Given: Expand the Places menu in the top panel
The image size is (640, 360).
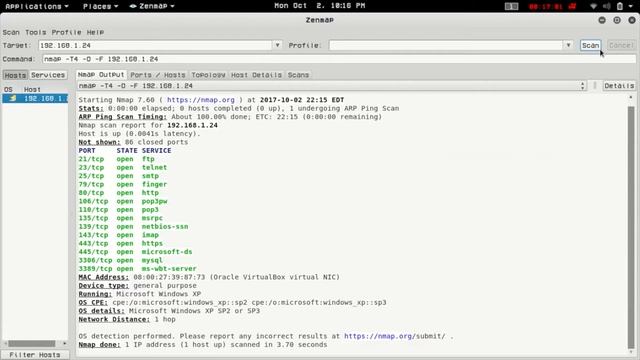Looking at the screenshot, I should tap(100, 6).
